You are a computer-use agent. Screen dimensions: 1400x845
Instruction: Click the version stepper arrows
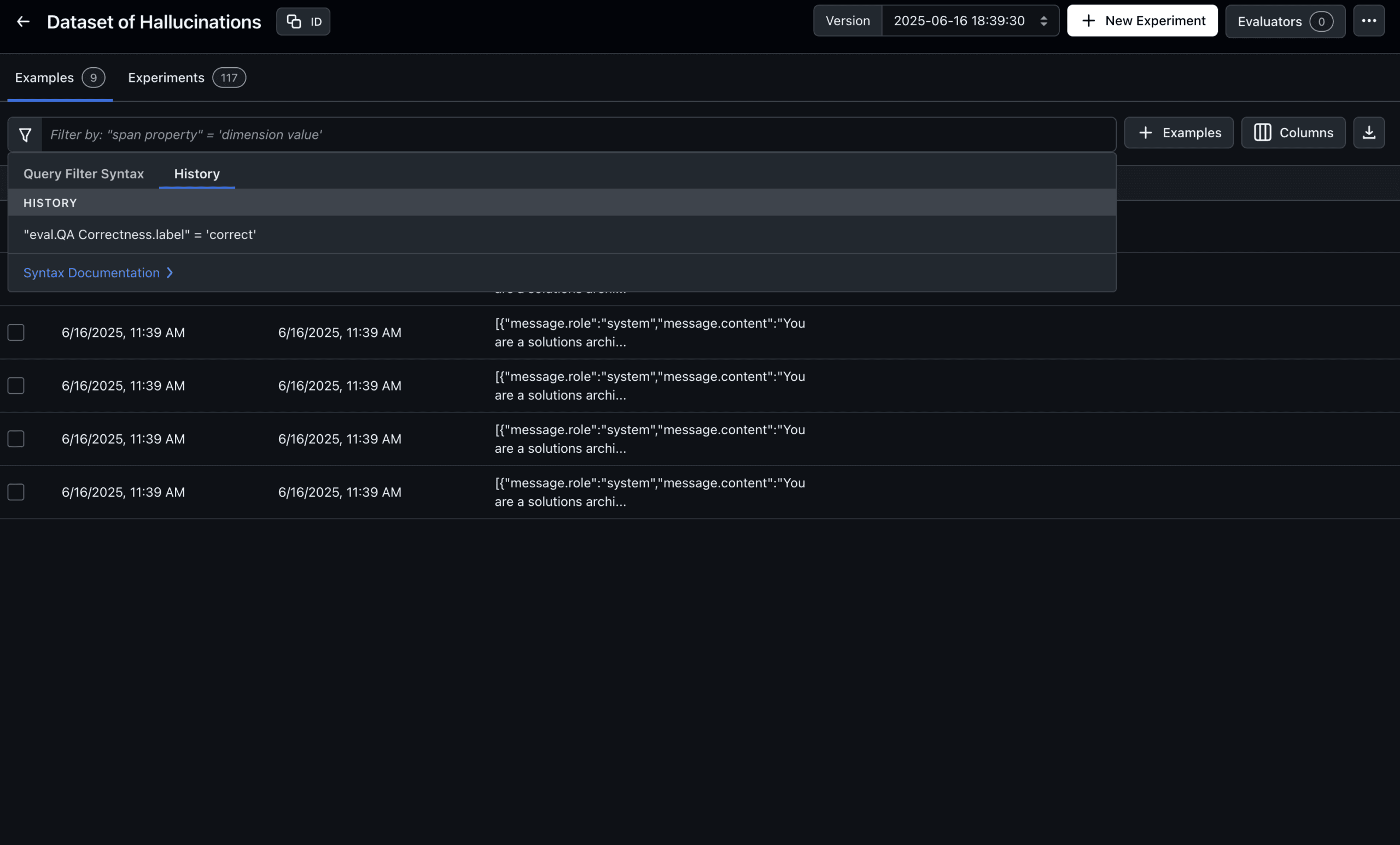click(x=1044, y=21)
